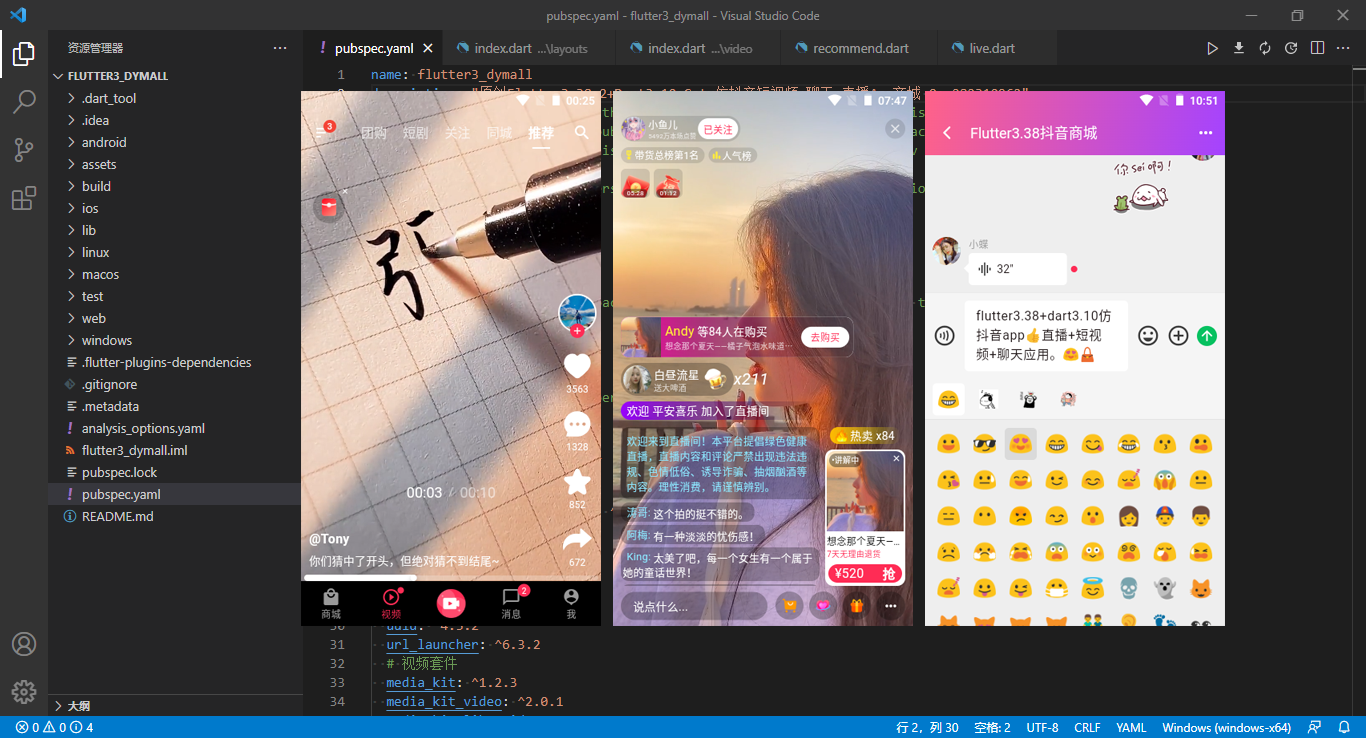Send a heart reaction in the live room
Screen dimensions: 1366x738
pos(822,605)
